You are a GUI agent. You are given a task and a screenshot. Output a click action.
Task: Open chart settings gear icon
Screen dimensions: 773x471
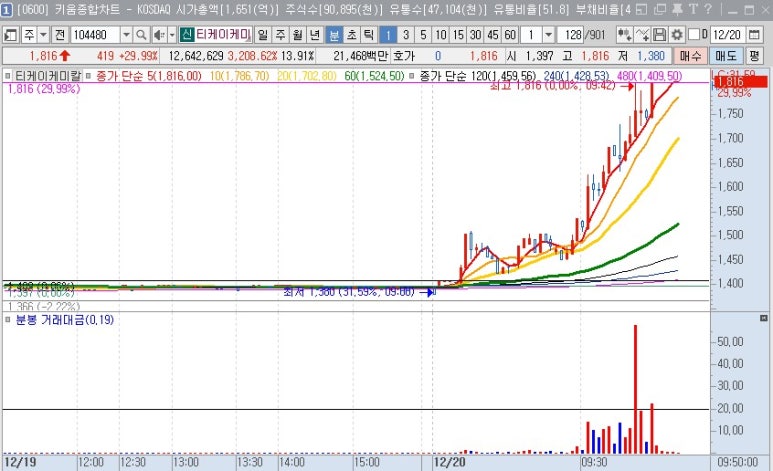pos(677,35)
